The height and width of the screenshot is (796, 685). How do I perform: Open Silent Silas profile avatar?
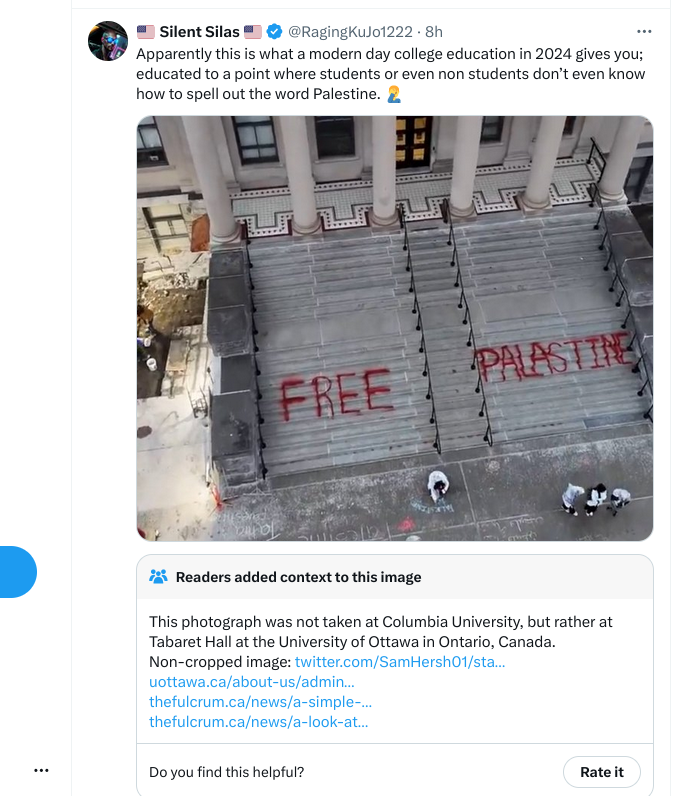tap(108, 41)
